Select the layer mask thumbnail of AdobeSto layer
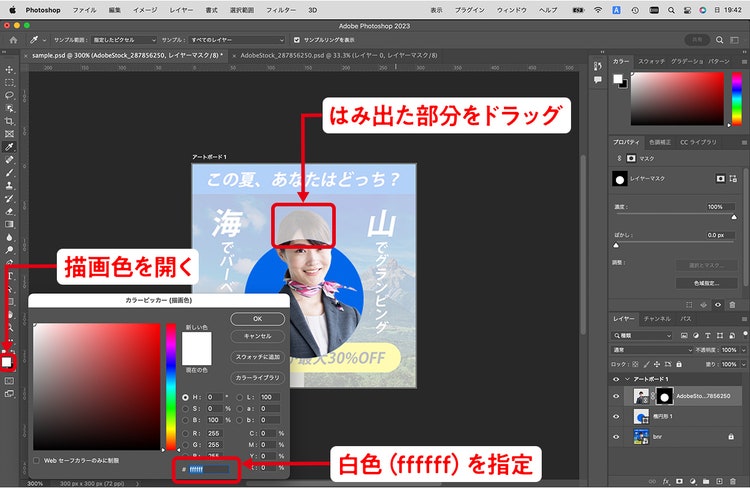The image size is (750, 488). click(664, 397)
